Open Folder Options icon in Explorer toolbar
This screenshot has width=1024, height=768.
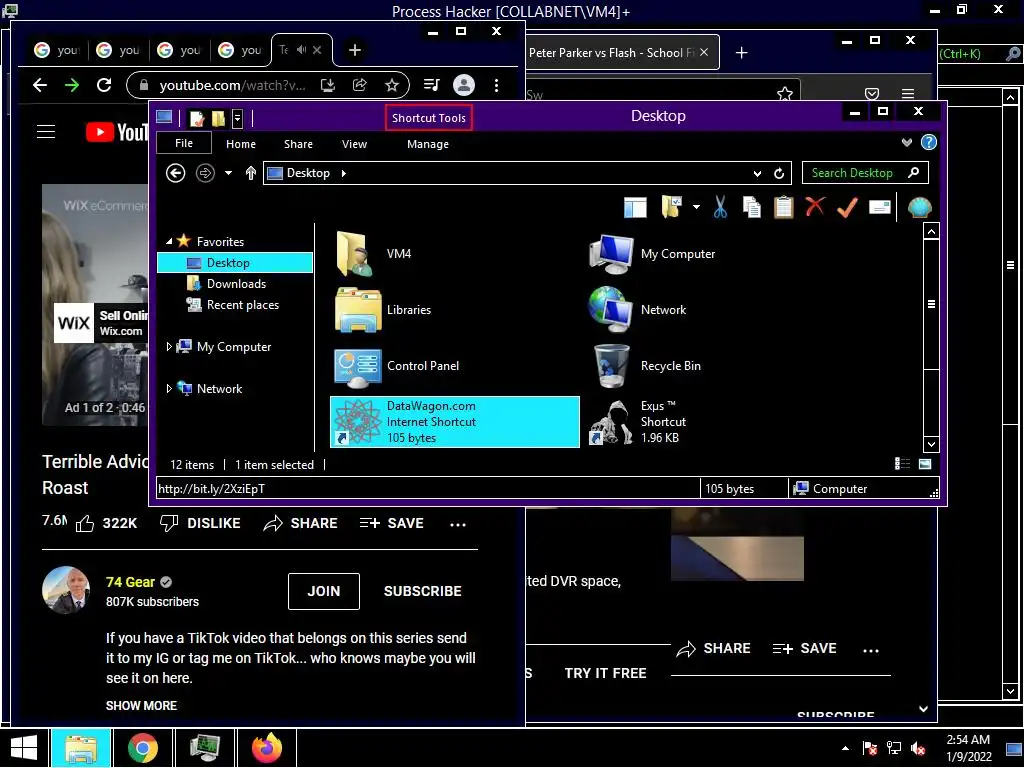tap(671, 207)
